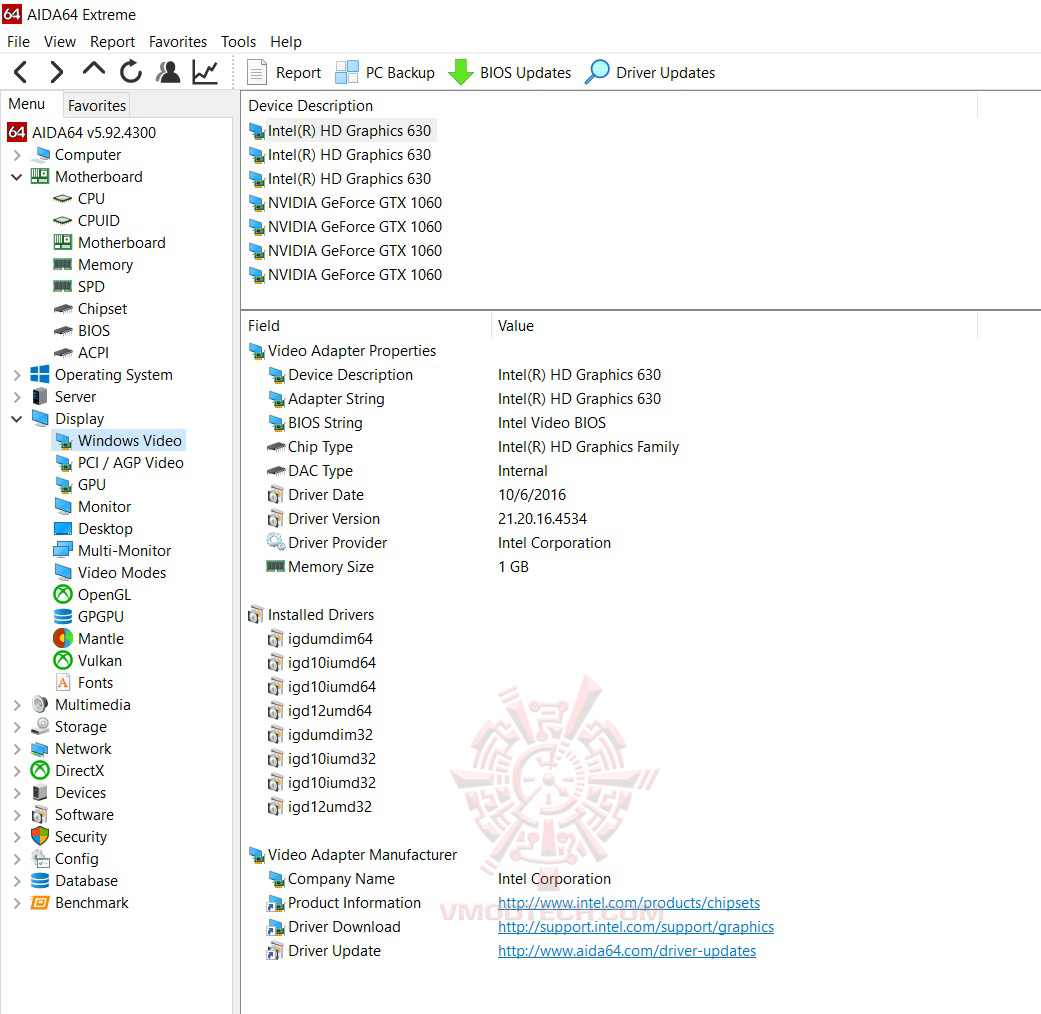Screen dimensions: 1041x1014
Task: Open the Monitor page
Action: [93, 507]
